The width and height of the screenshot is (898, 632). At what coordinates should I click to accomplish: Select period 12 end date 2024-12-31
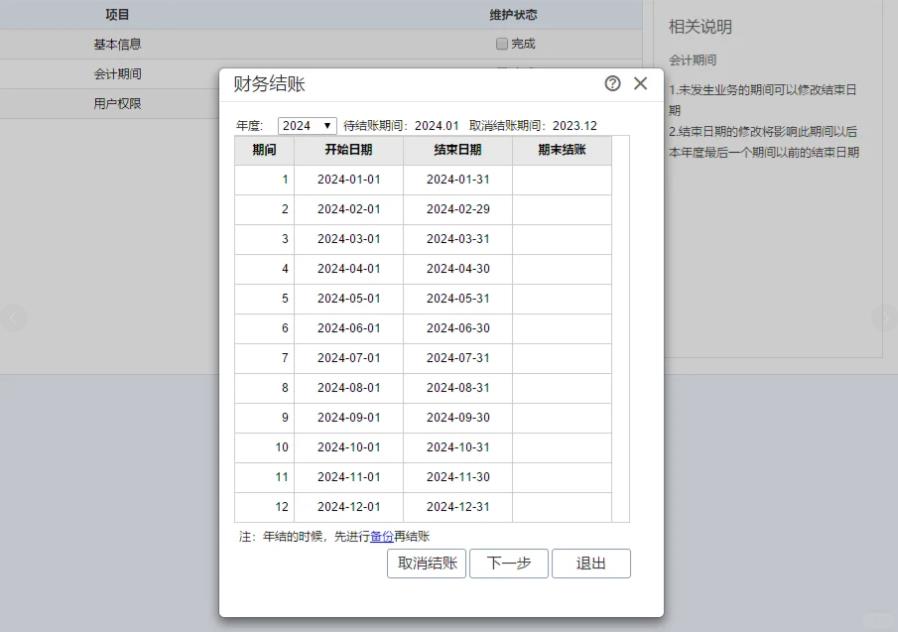[x=457, y=507]
